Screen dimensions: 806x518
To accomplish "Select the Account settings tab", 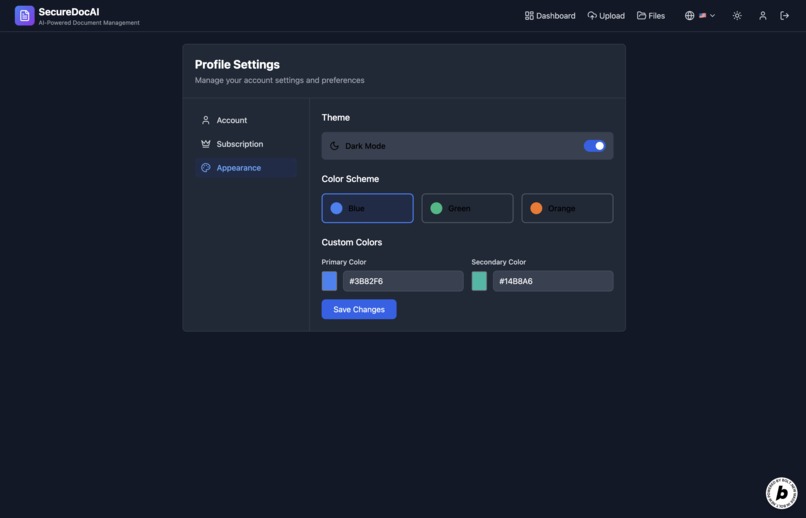I will coord(246,120).
